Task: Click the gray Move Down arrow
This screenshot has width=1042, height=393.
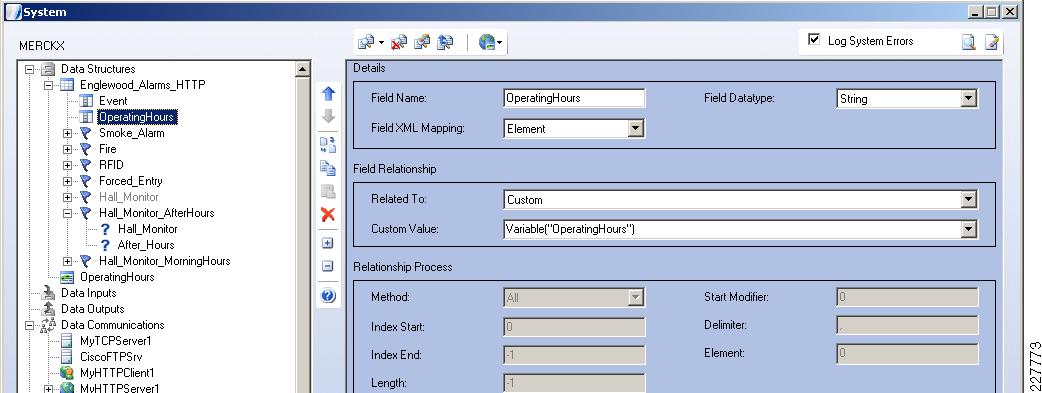Action: (x=328, y=116)
